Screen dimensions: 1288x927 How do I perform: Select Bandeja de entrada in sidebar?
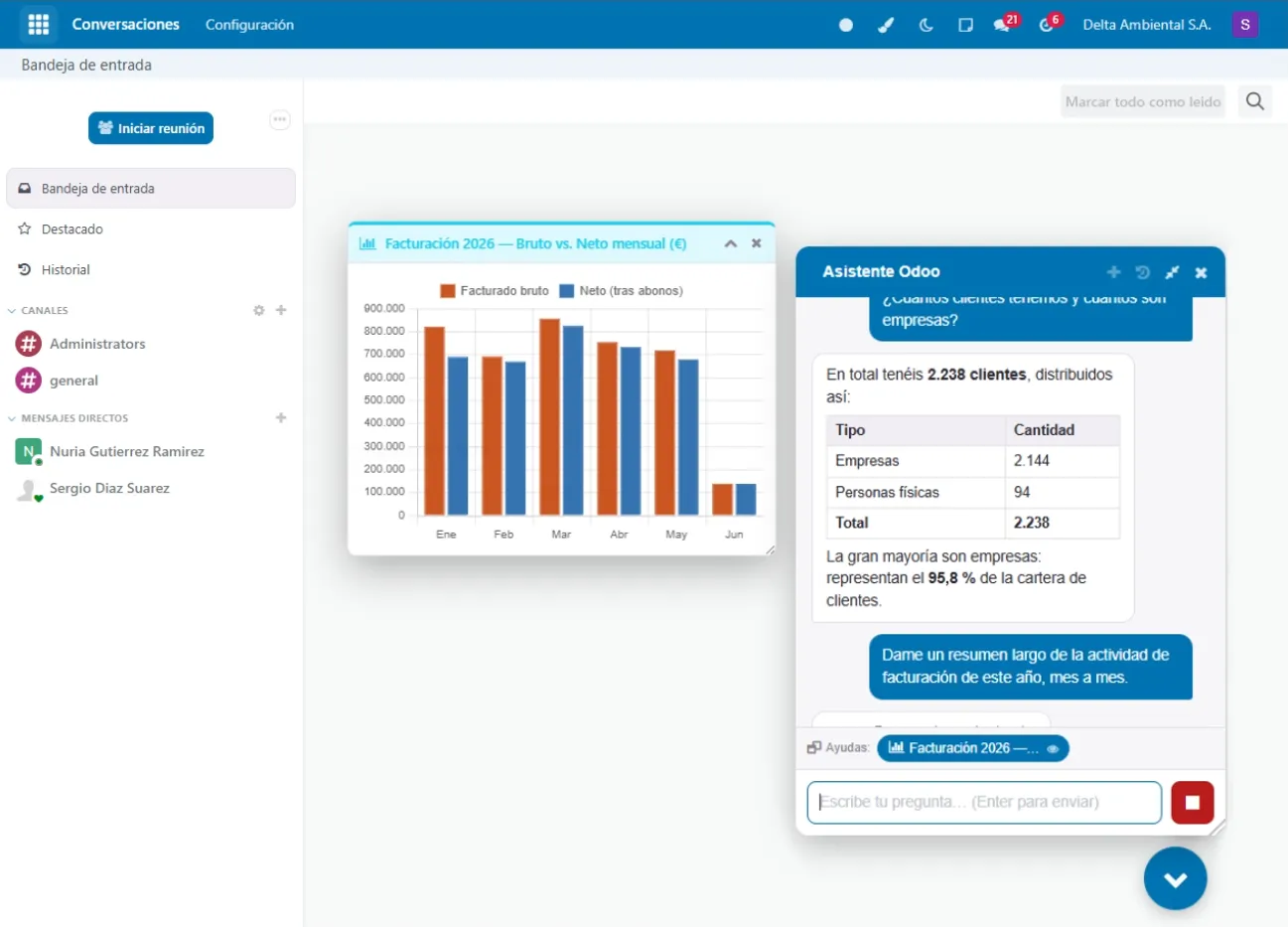[151, 189]
